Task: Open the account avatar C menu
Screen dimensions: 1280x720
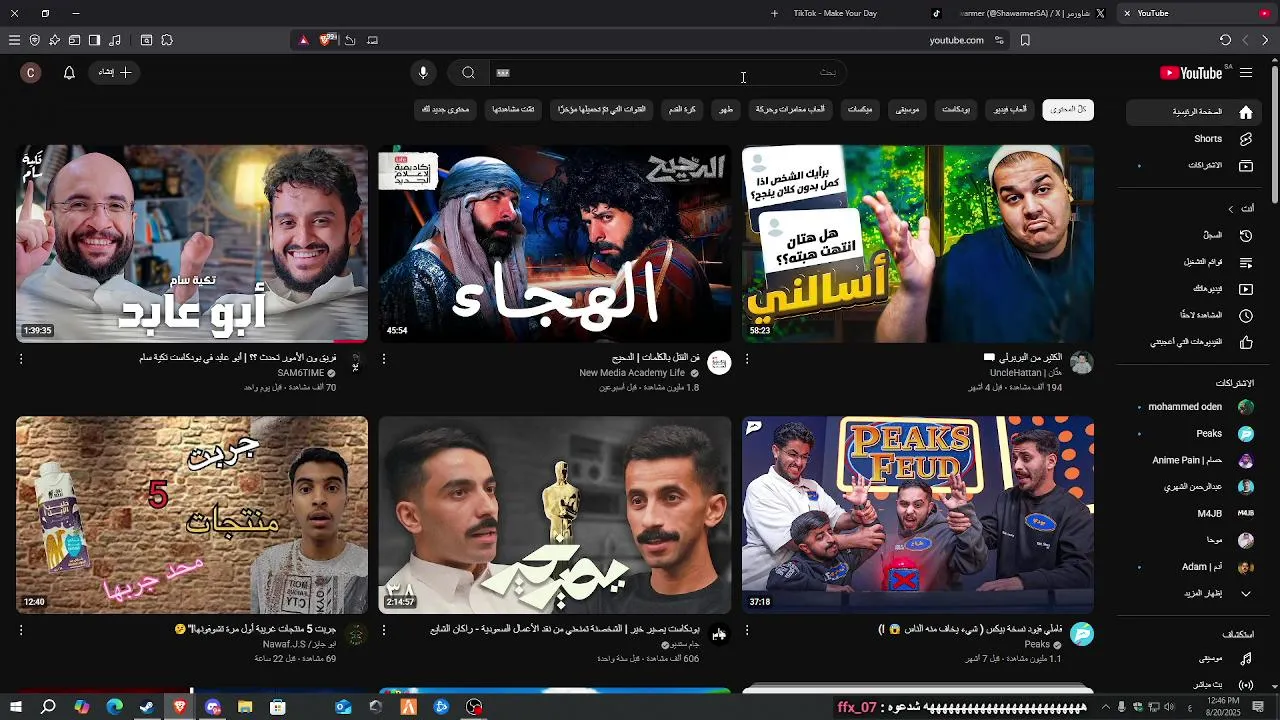Action: 31,73
